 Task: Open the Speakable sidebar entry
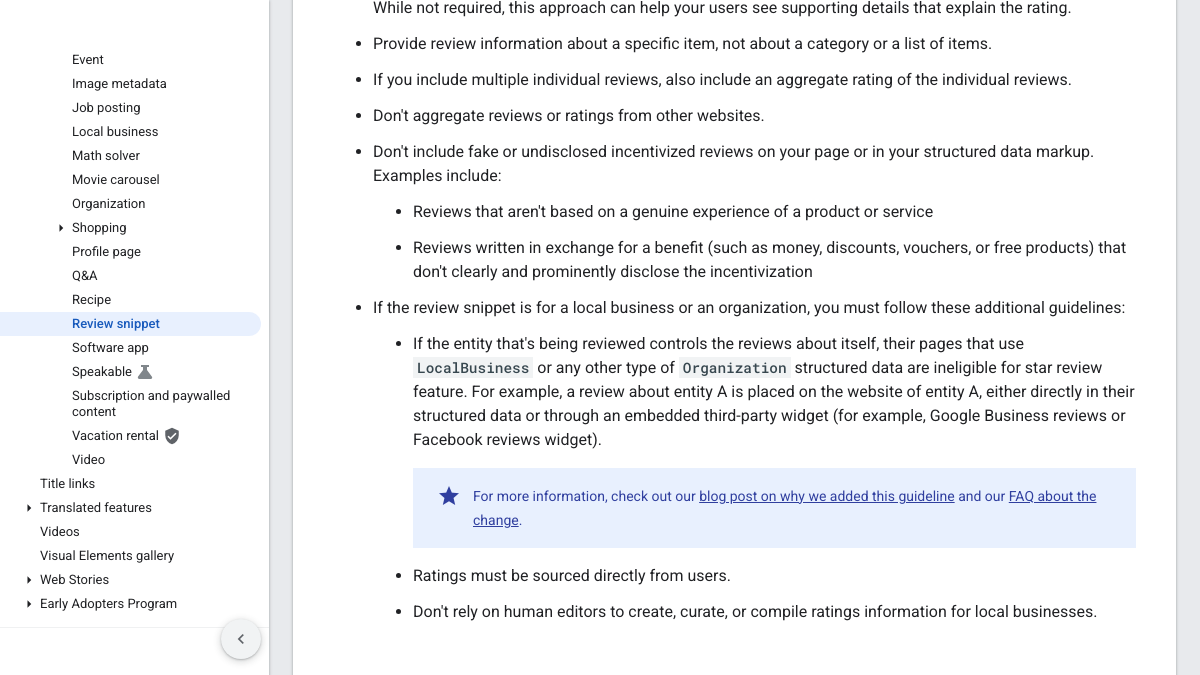102,372
